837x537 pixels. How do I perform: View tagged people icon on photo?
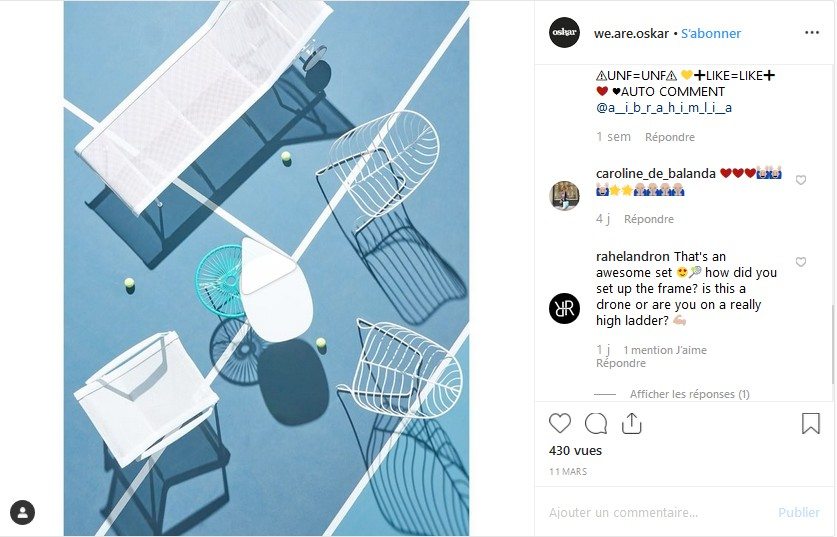(22, 512)
